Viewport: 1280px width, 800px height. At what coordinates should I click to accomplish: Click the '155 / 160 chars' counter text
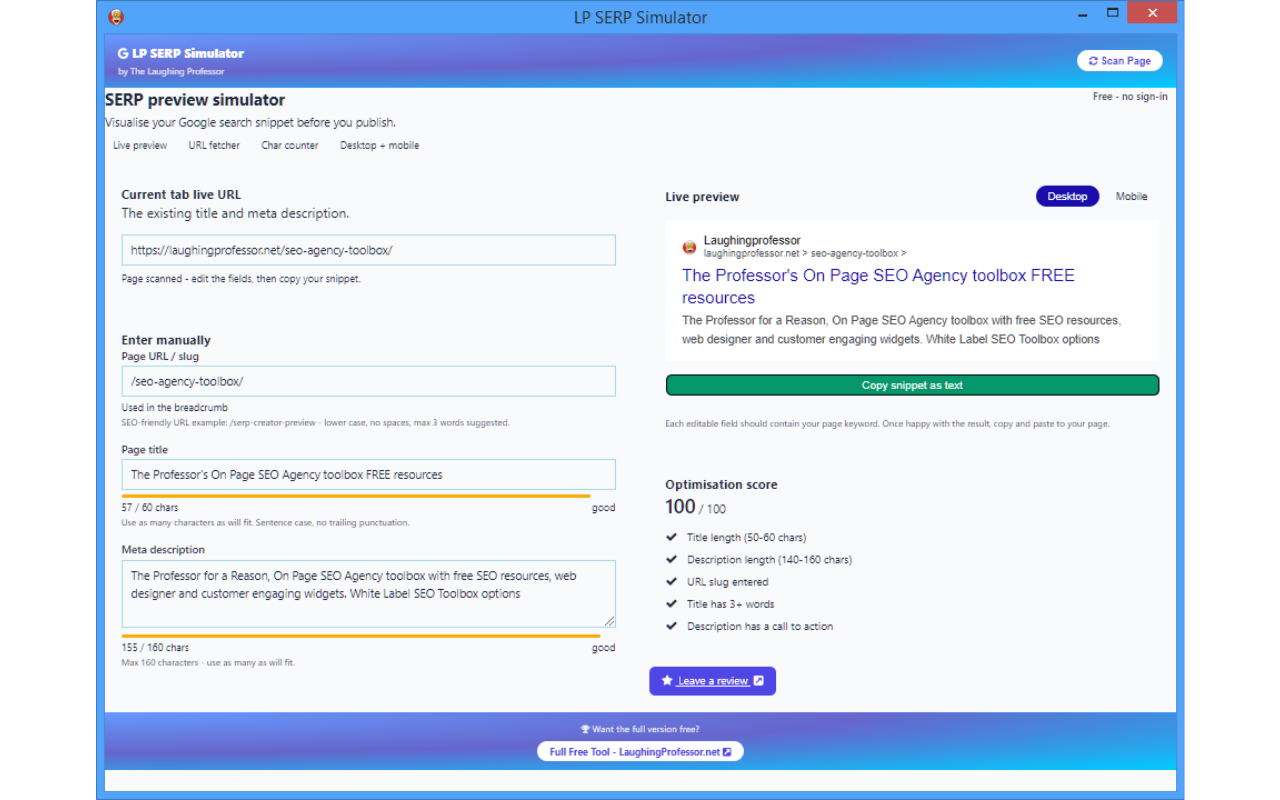tap(155, 648)
